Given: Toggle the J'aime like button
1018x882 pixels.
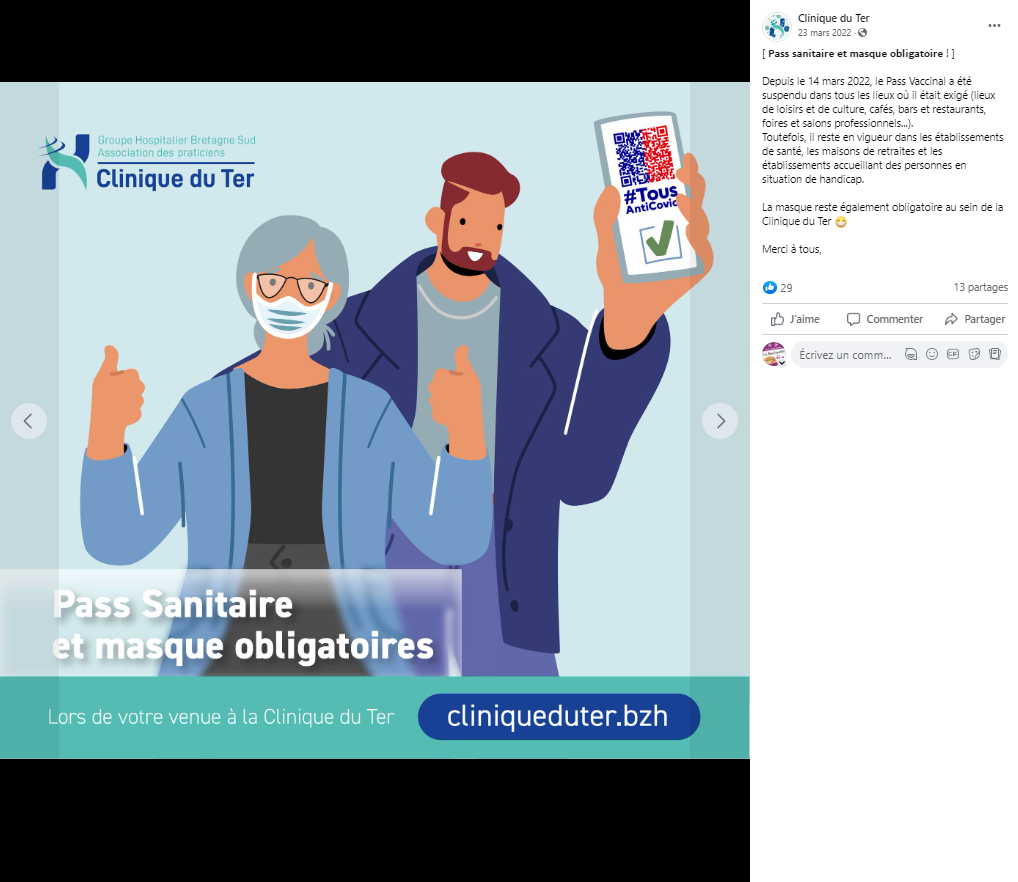Looking at the screenshot, I should [x=795, y=319].
